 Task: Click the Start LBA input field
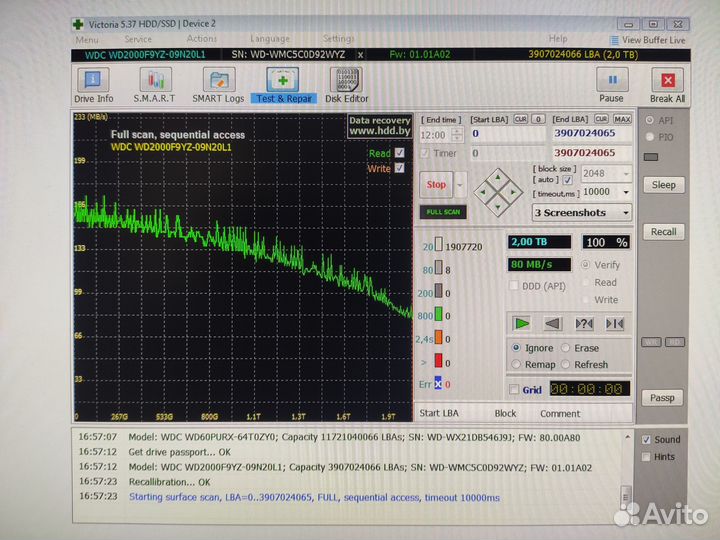(508, 134)
